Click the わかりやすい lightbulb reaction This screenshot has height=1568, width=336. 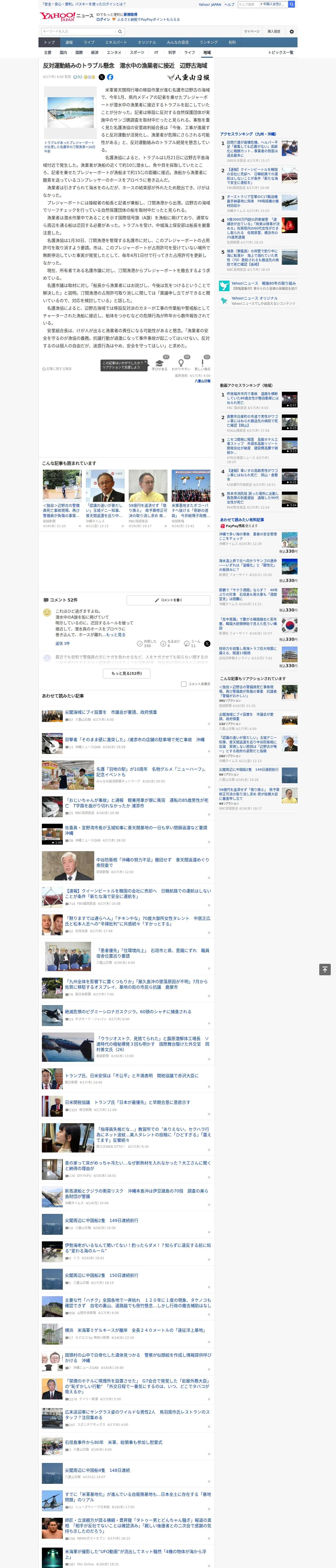[181, 364]
